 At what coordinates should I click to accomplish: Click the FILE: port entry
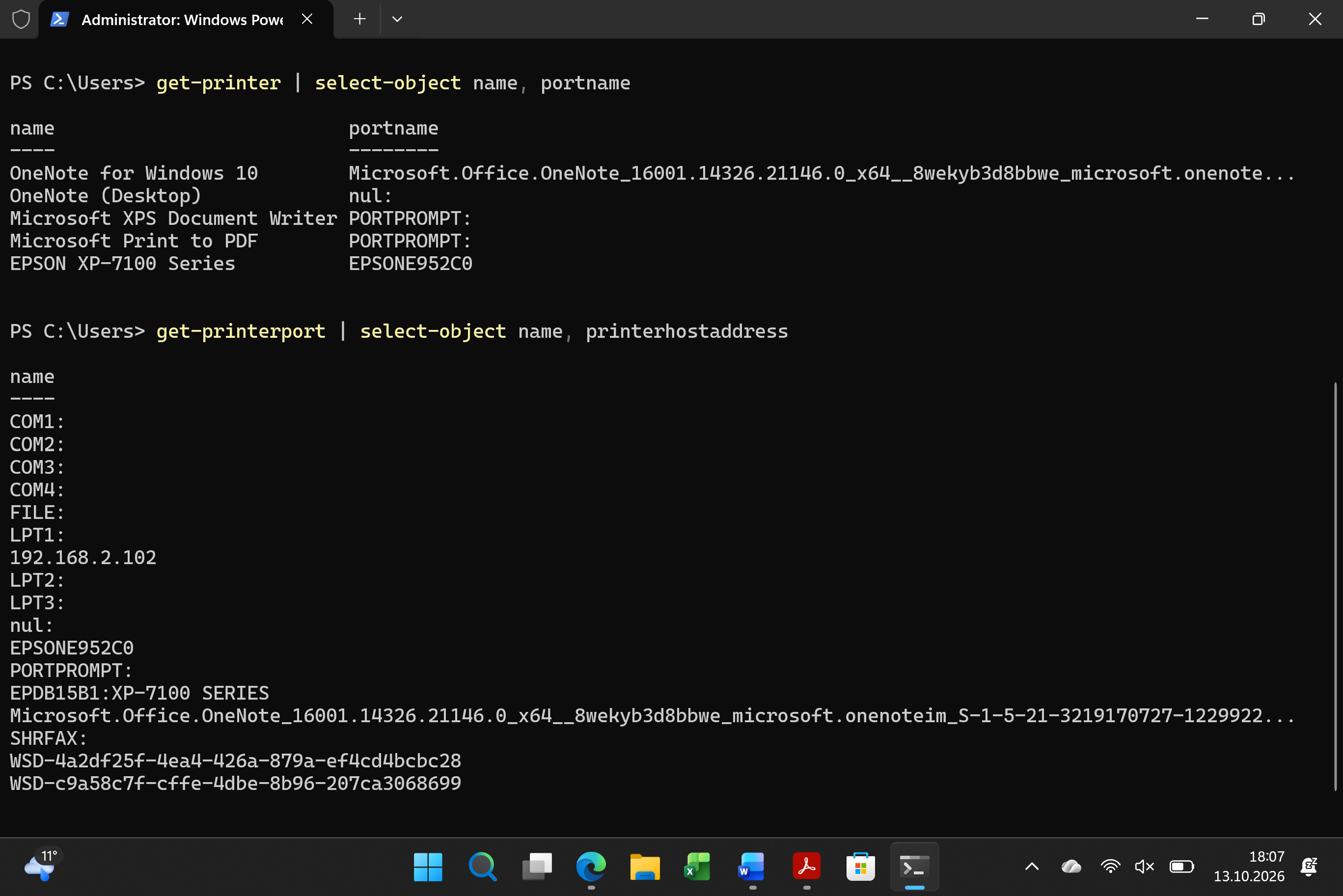(x=37, y=512)
